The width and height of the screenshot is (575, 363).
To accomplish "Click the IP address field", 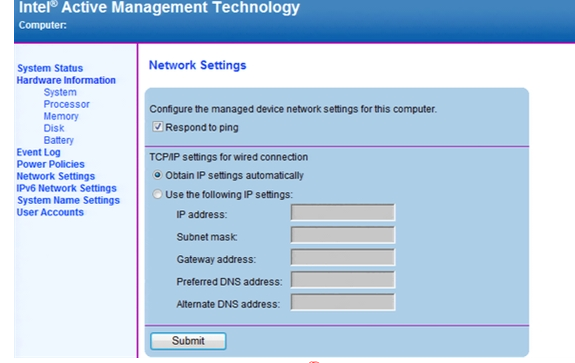I will (x=343, y=212).
